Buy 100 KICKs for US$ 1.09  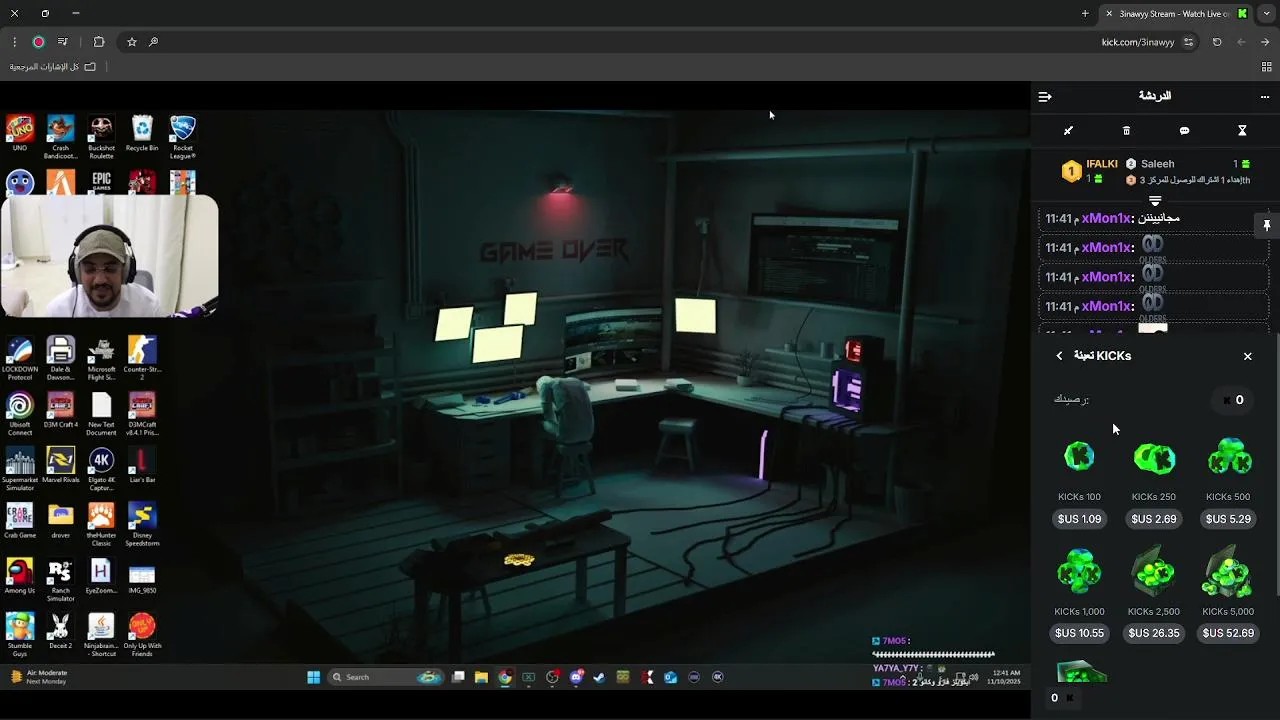[1079, 519]
